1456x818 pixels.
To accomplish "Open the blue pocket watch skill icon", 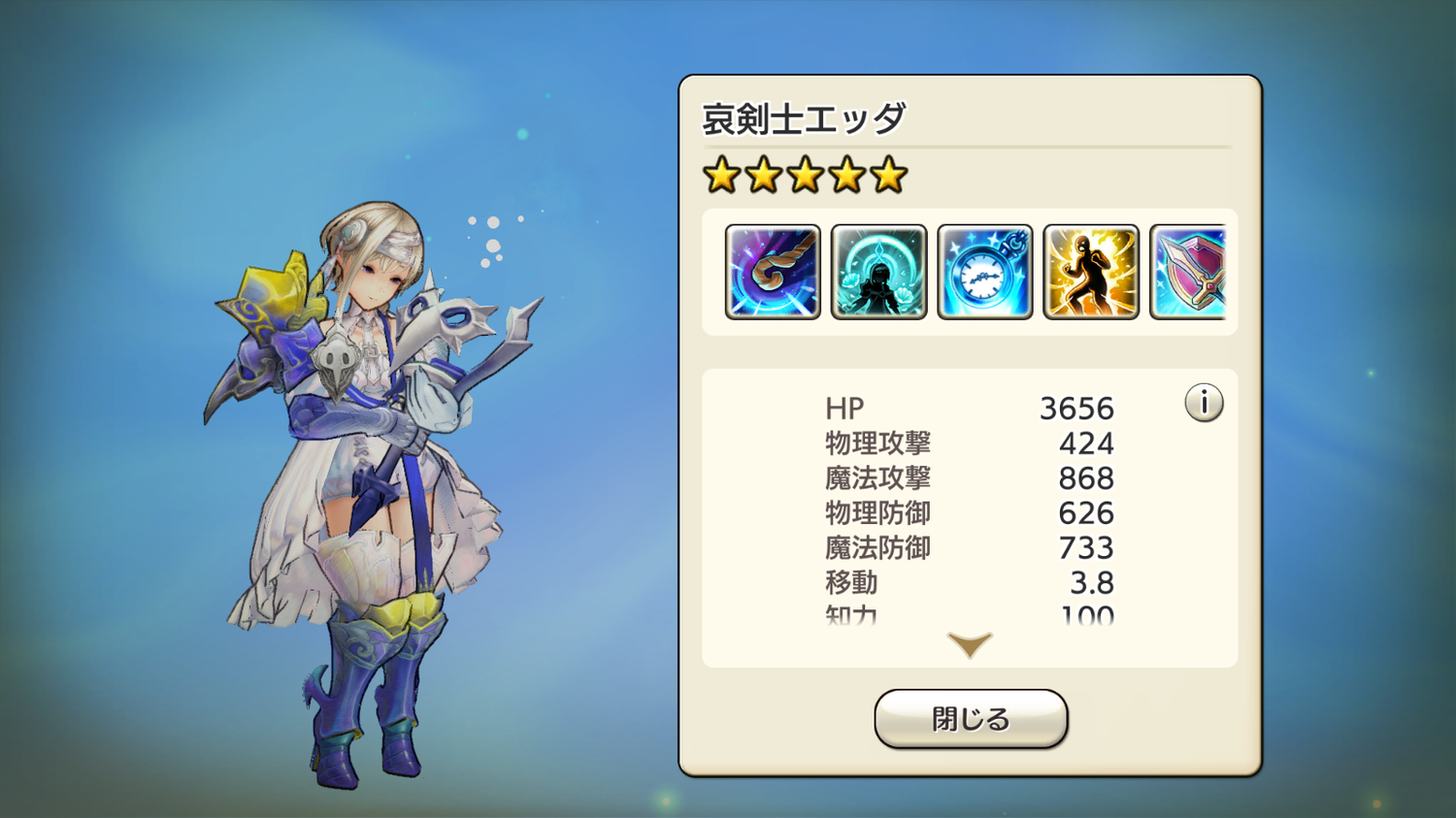I will point(984,272).
